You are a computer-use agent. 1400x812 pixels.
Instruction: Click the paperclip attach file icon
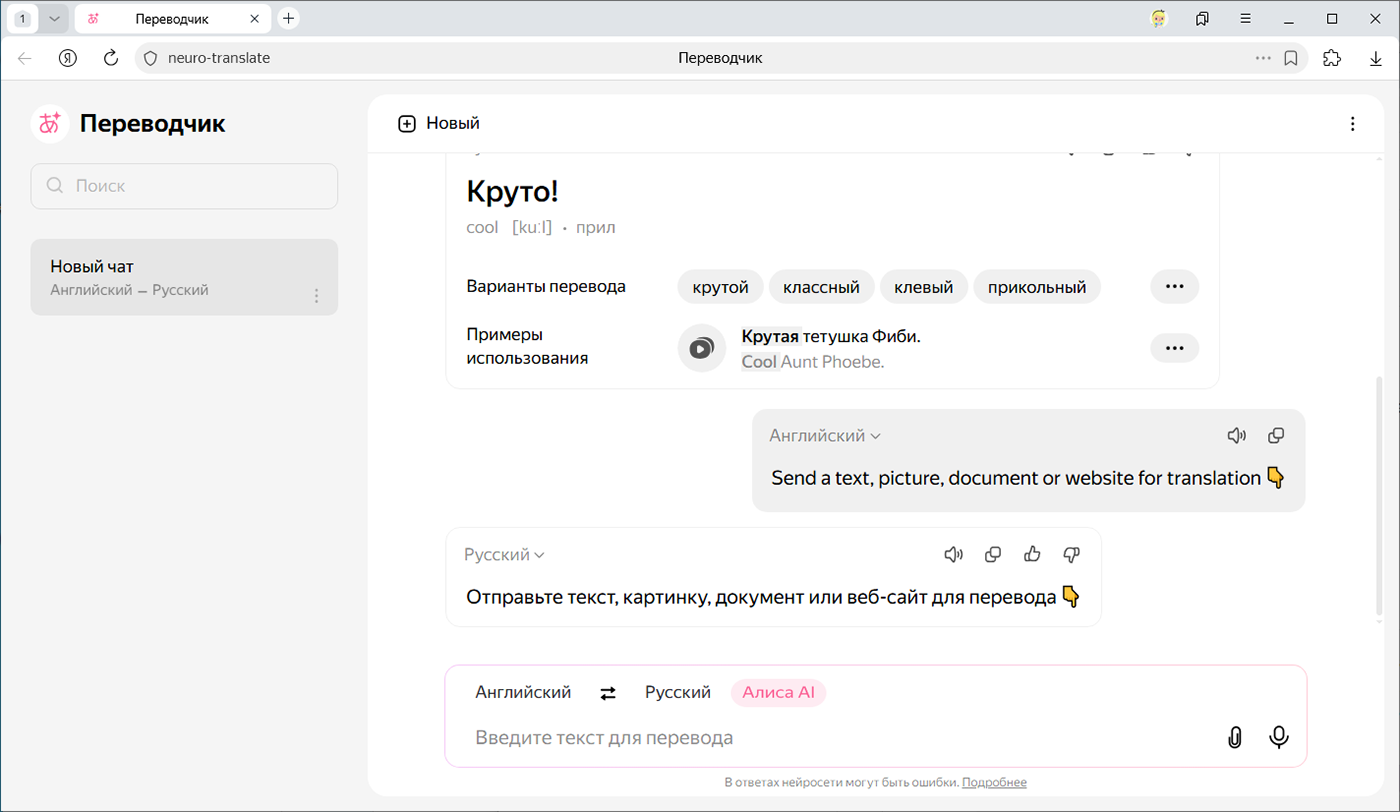[x=1234, y=737]
